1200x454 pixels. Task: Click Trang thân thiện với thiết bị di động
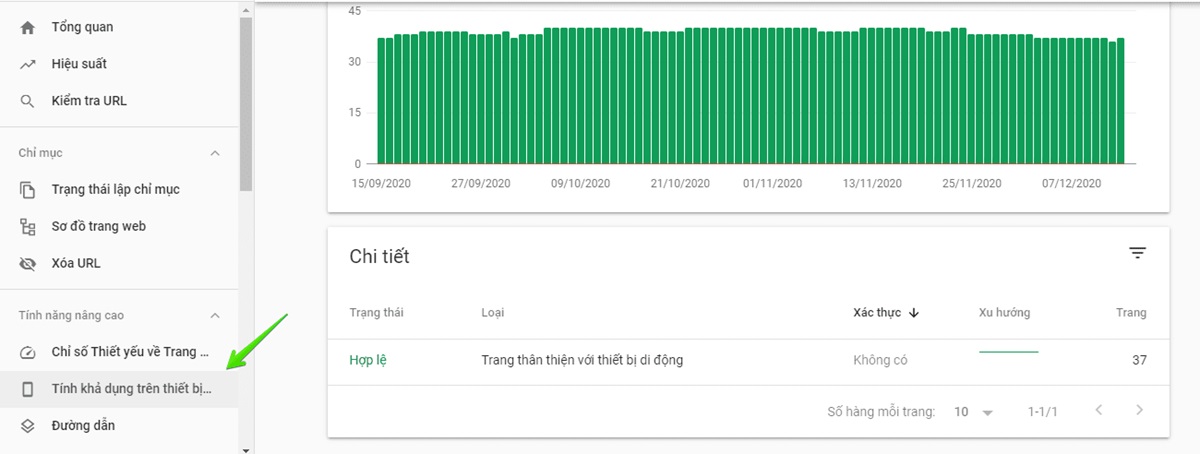(x=582, y=360)
